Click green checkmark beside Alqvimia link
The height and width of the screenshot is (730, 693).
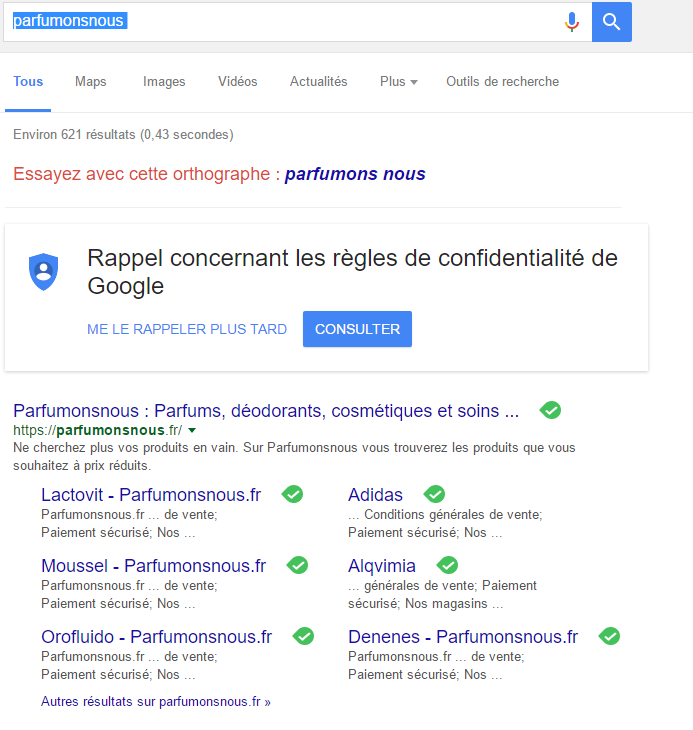coord(447,565)
